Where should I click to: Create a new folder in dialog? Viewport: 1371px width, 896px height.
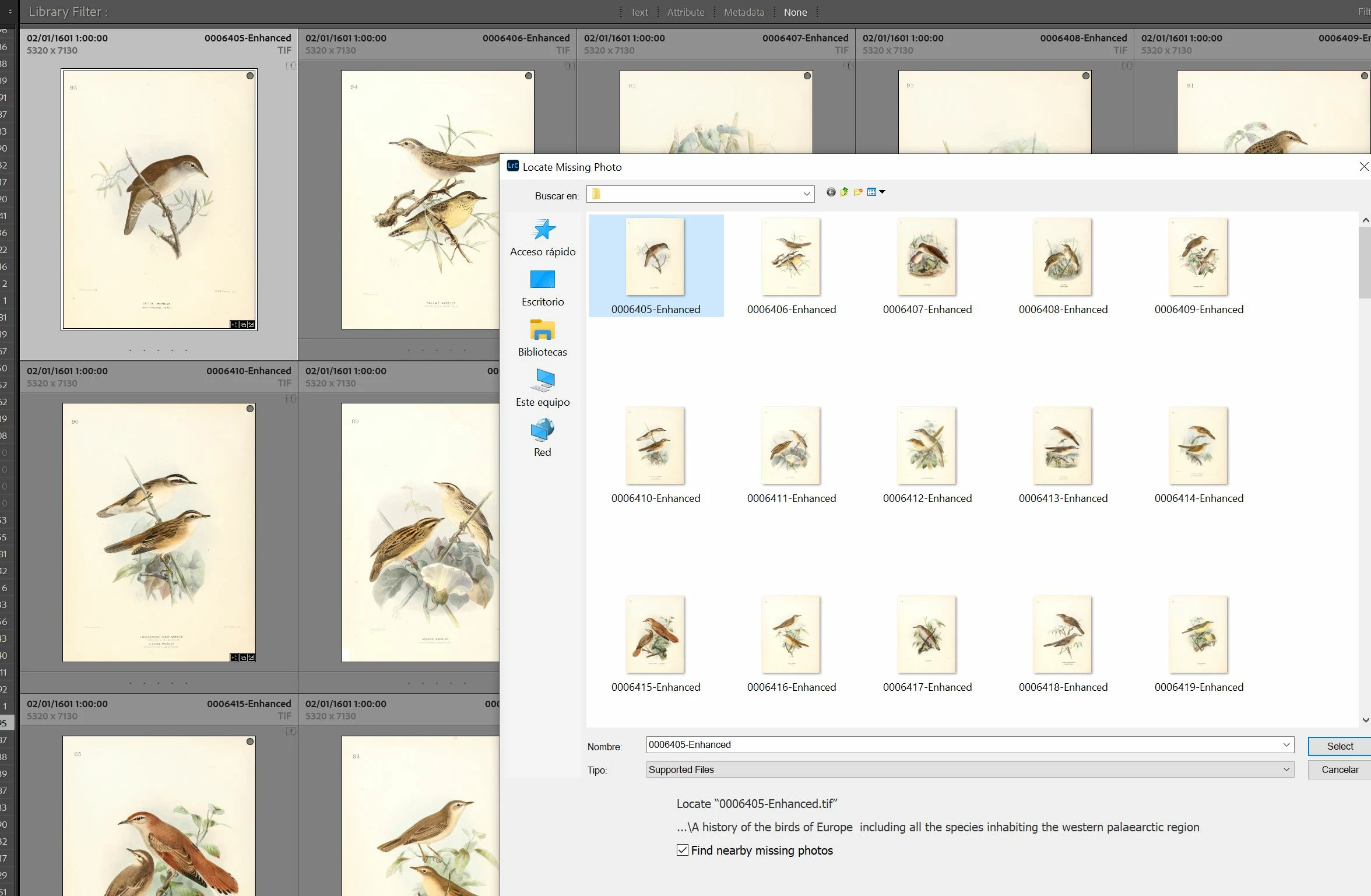point(857,192)
